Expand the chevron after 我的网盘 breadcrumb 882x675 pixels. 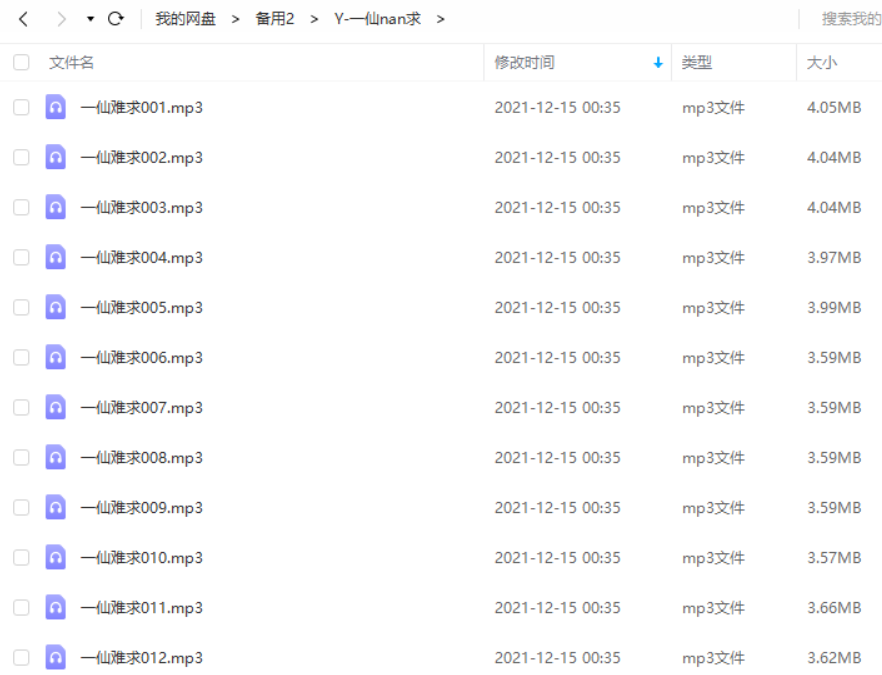point(235,20)
